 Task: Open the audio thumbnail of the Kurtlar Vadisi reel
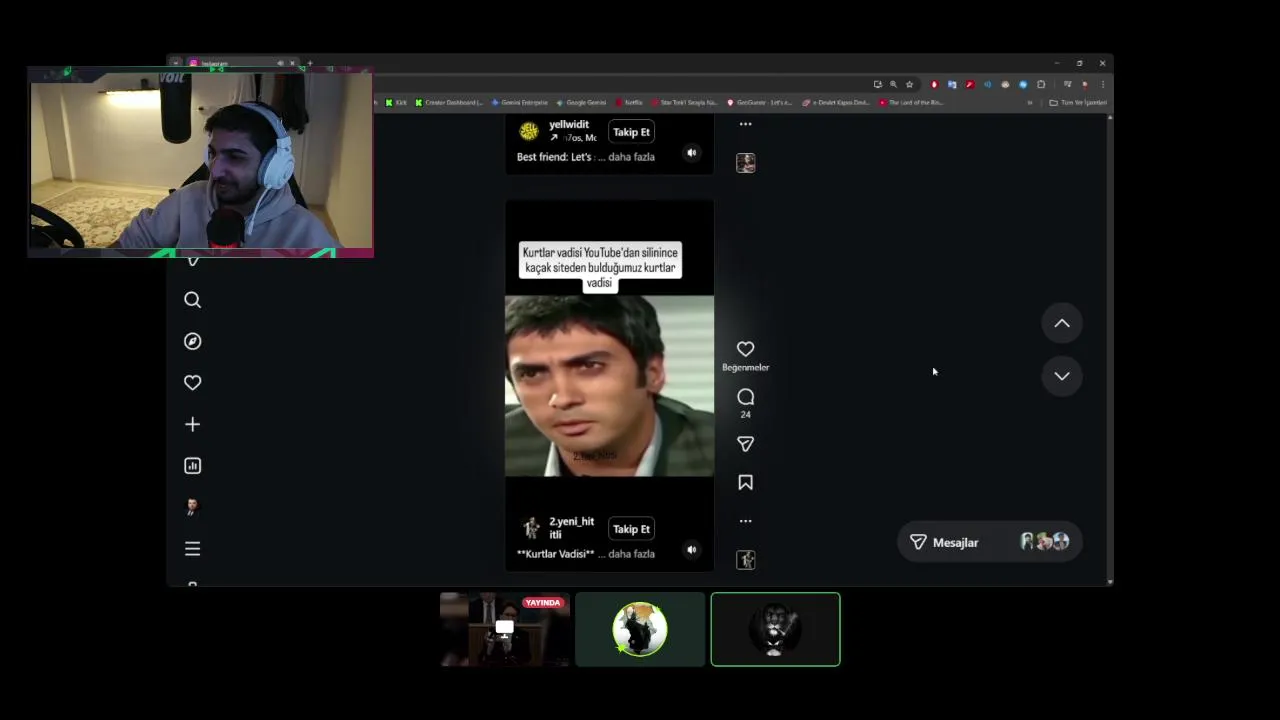(745, 560)
